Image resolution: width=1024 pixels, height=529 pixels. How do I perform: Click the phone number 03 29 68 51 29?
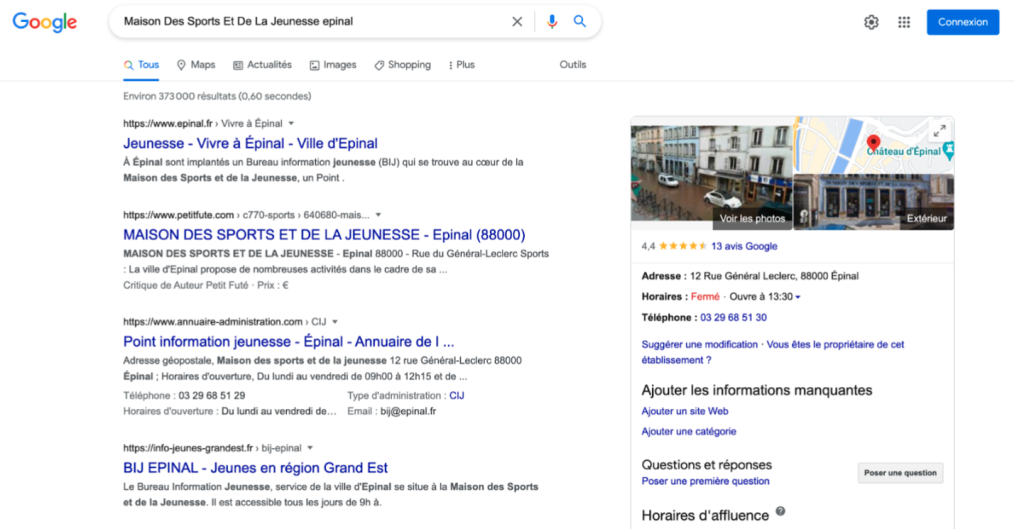212,395
